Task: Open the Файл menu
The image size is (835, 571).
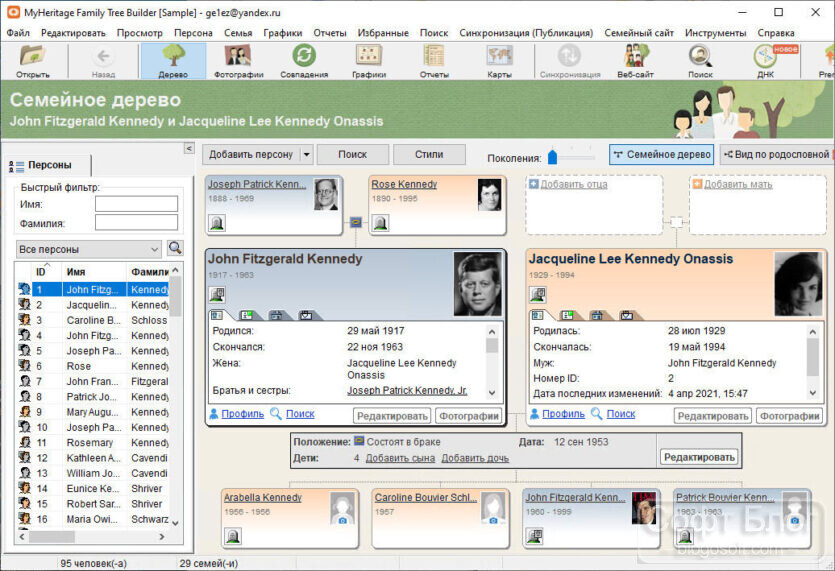Action: pyautogui.click(x=18, y=32)
